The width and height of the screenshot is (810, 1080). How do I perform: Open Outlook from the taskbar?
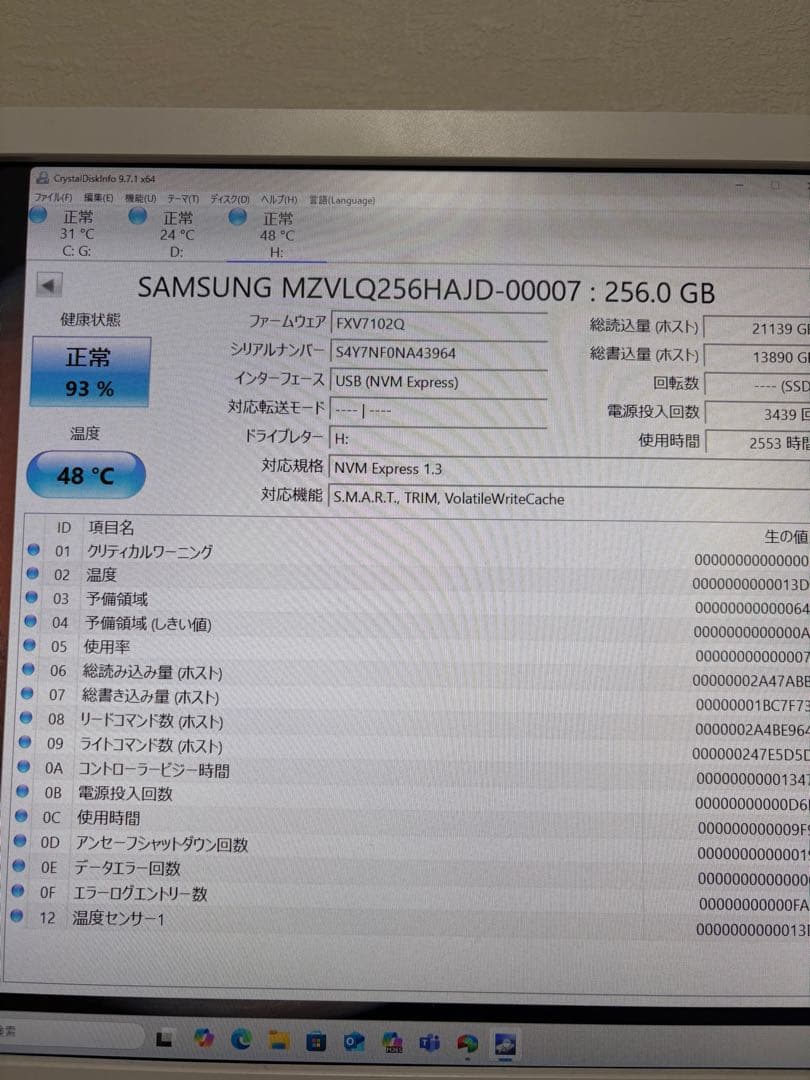pyautogui.click(x=355, y=1041)
